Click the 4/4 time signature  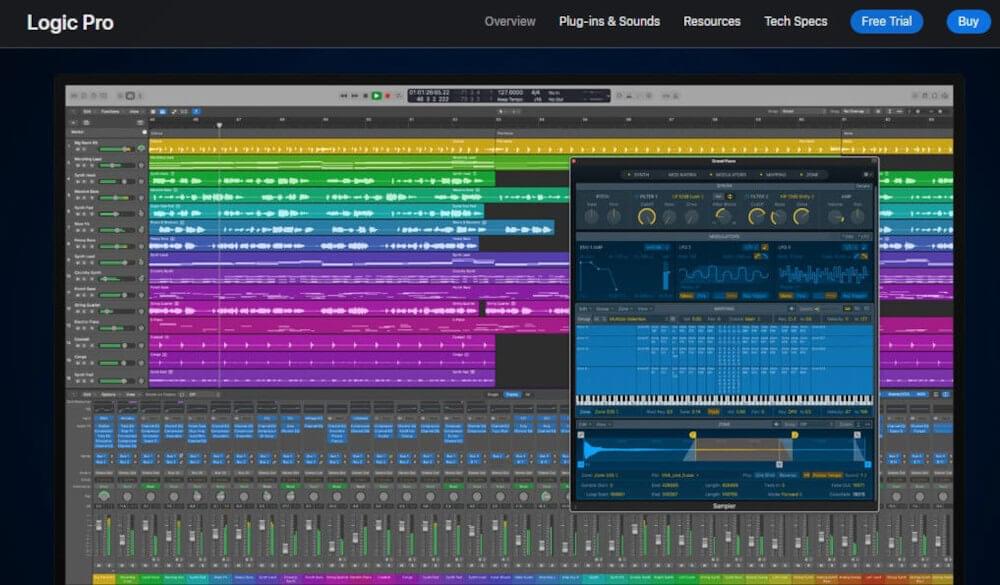click(536, 93)
